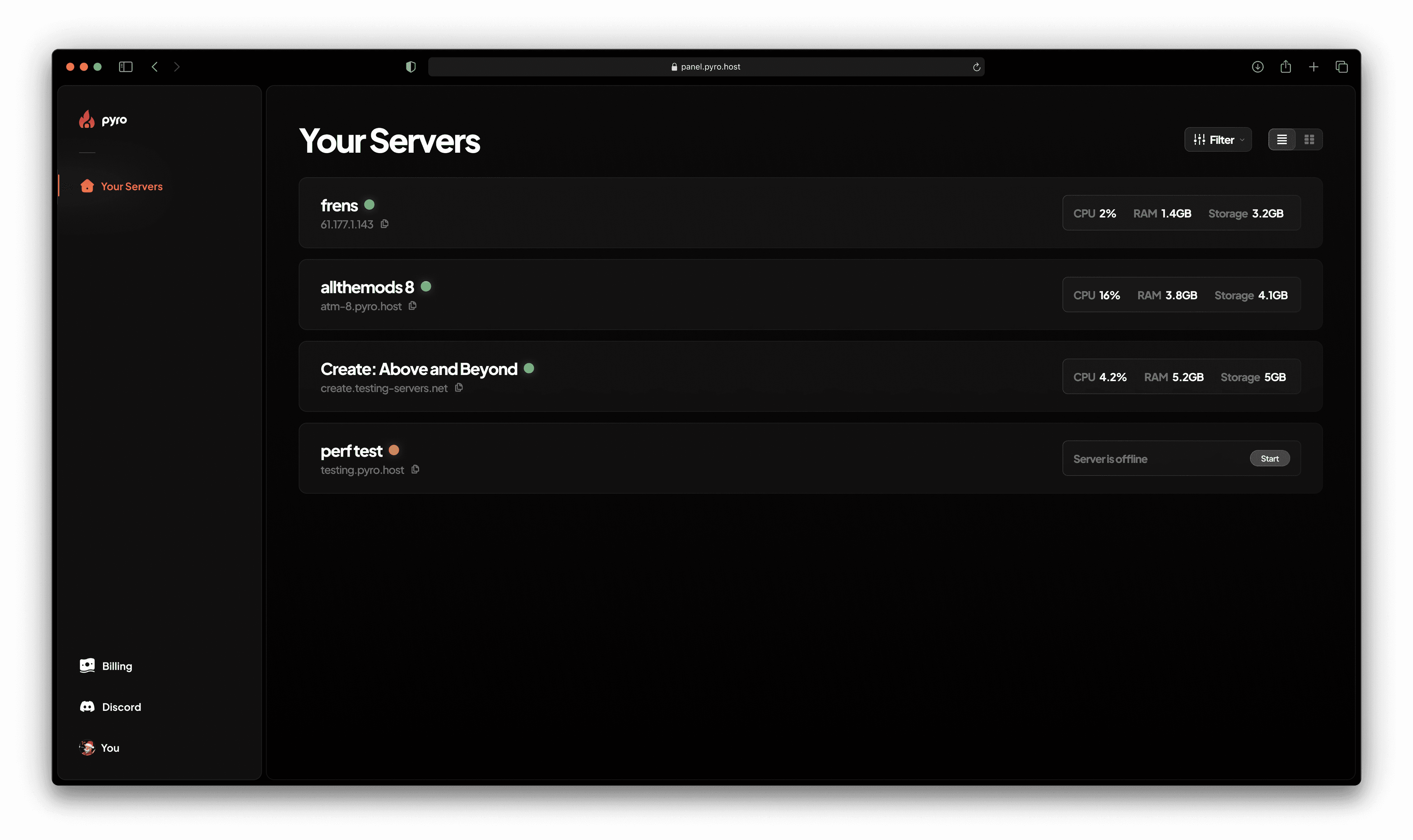Screen dimensions: 1413x840
Task: Click the pyro flame logo
Action: tap(86, 120)
